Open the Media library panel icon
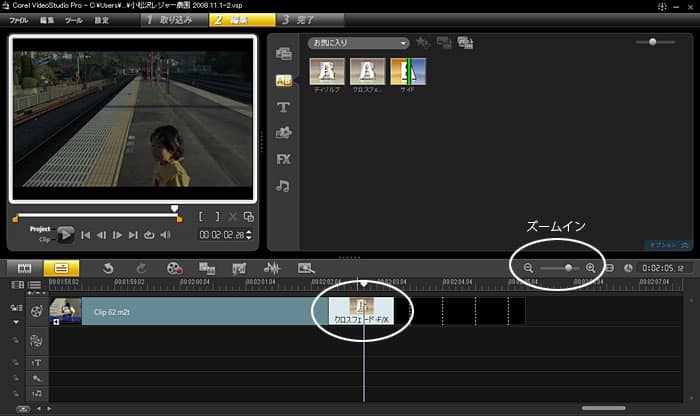This screenshot has height=416, width=700. point(283,54)
